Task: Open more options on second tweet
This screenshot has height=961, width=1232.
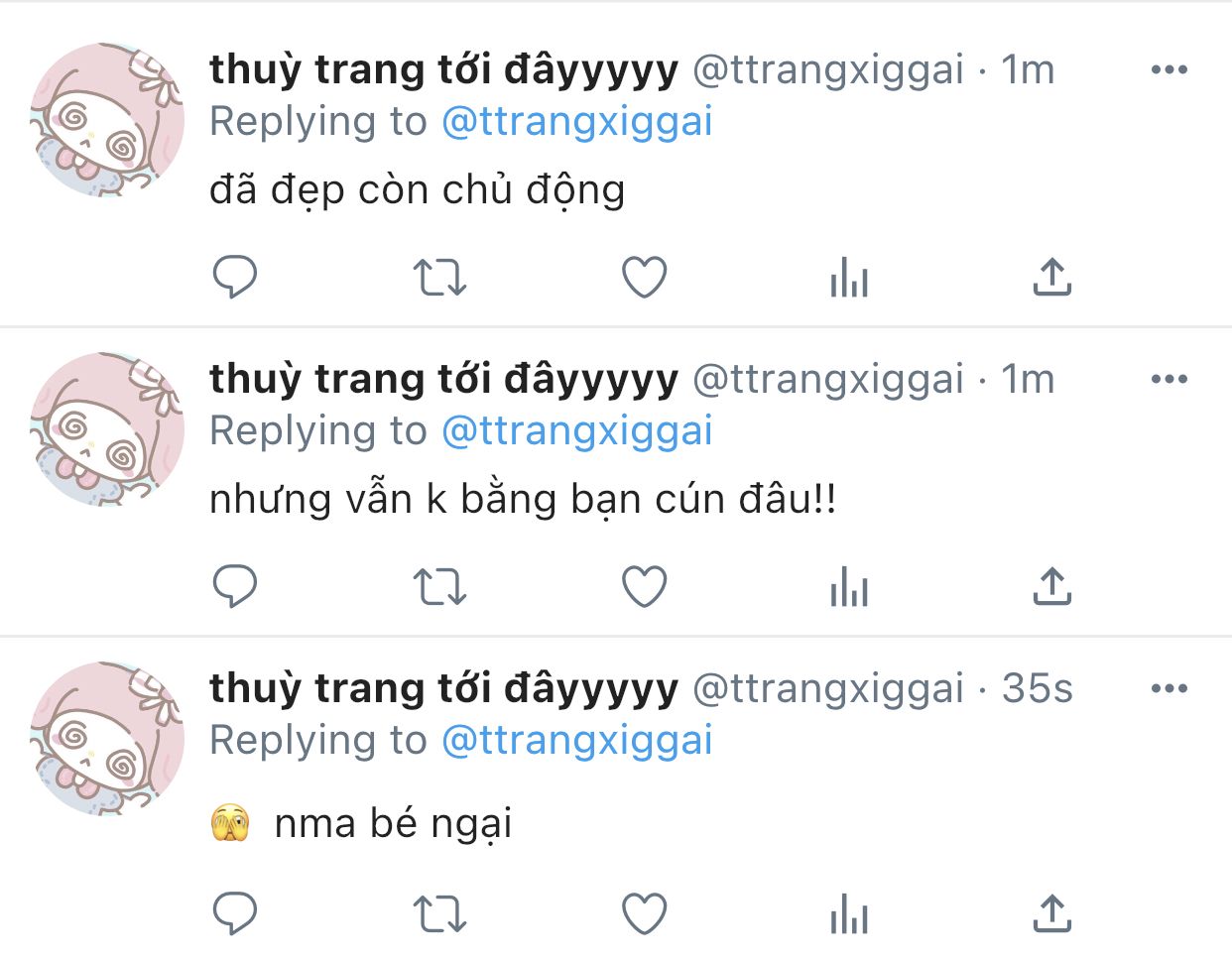Action: 1170,379
